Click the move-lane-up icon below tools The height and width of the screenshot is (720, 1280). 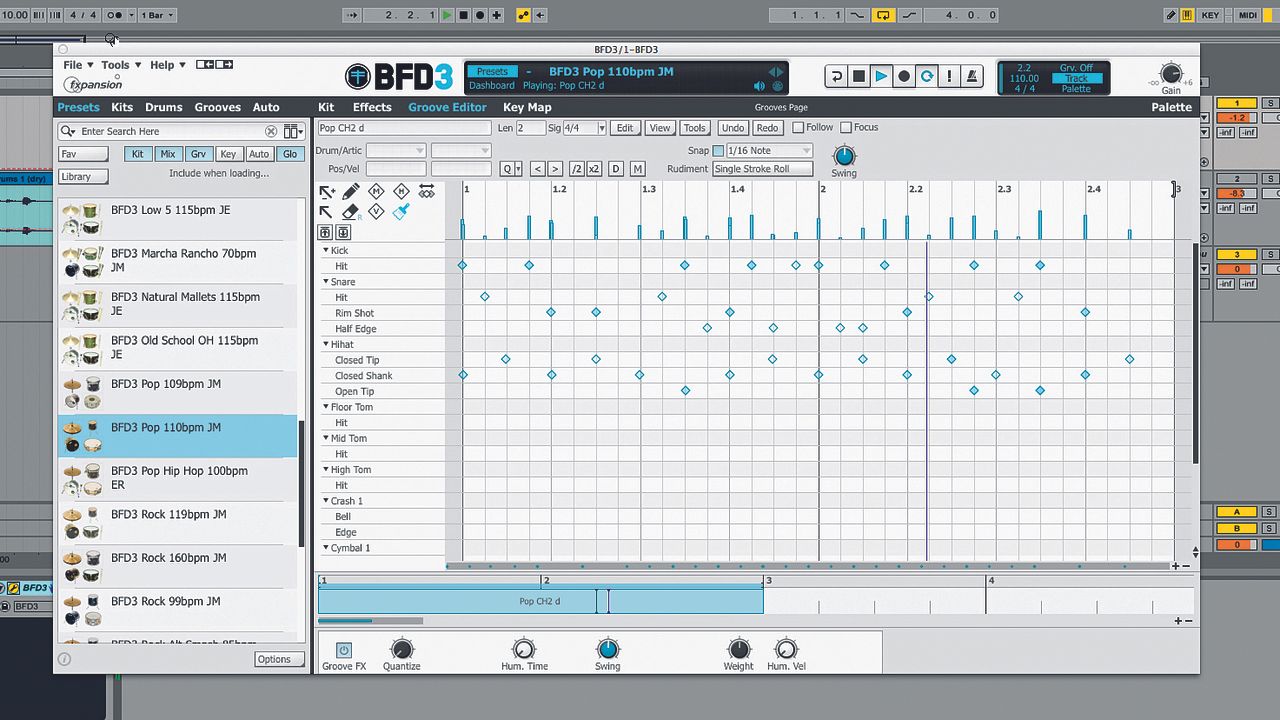(x=325, y=232)
